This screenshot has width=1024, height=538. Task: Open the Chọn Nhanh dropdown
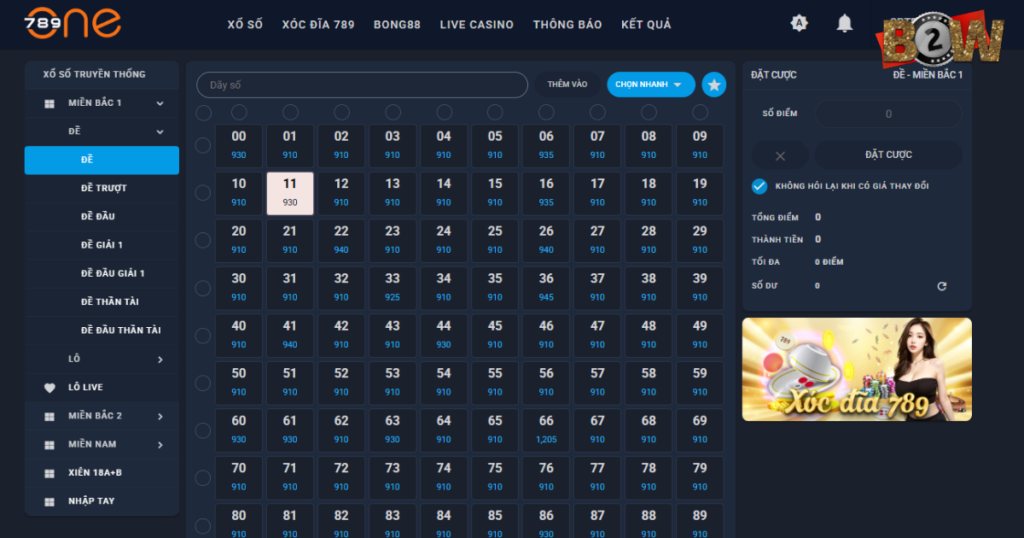coord(650,85)
